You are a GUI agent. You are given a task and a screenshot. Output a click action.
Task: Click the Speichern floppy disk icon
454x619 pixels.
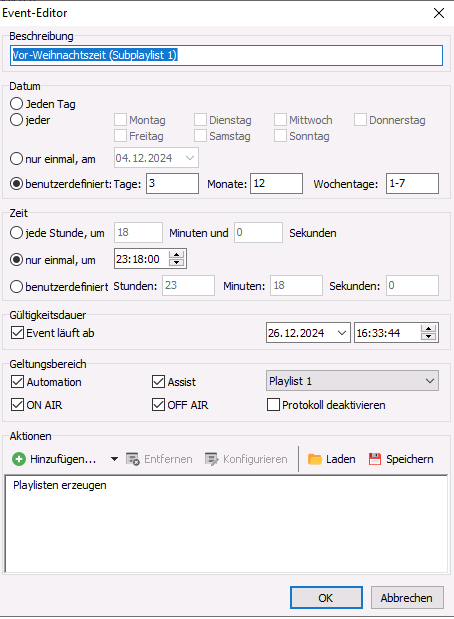(x=375, y=459)
